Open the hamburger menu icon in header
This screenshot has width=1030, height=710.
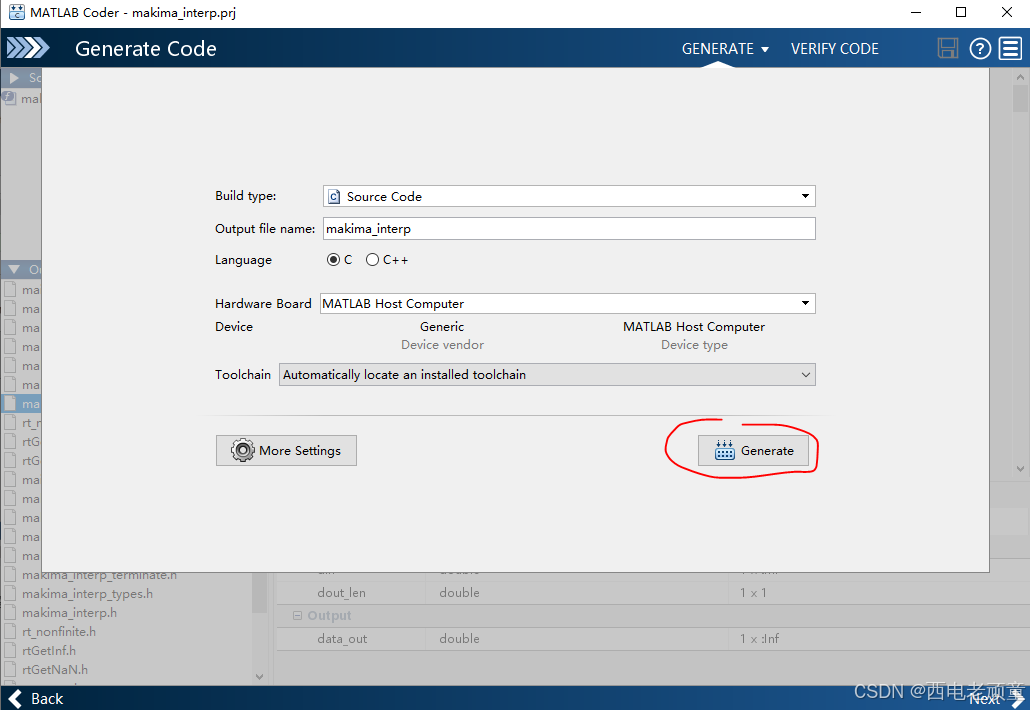[x=1010, y=49]
